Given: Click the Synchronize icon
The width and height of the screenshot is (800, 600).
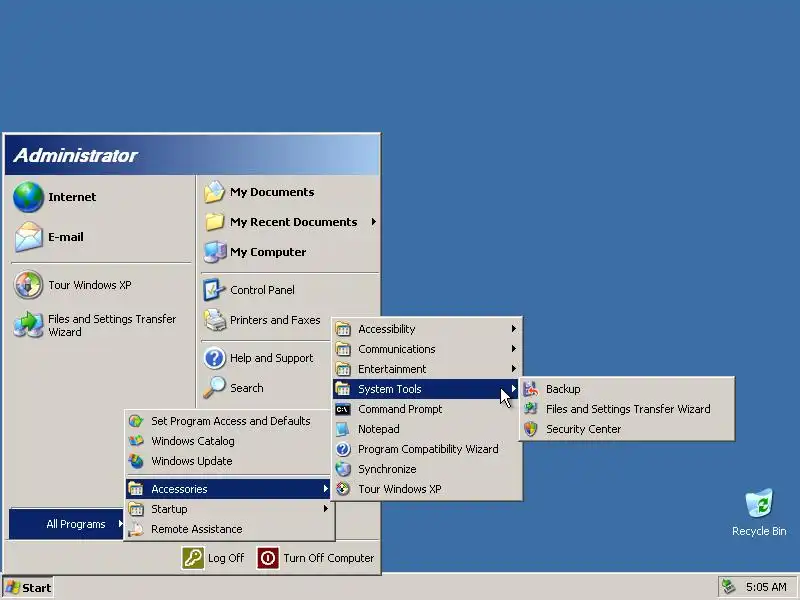Looking at the screenshot, I should pyautogui.click(x=343, y=469).
